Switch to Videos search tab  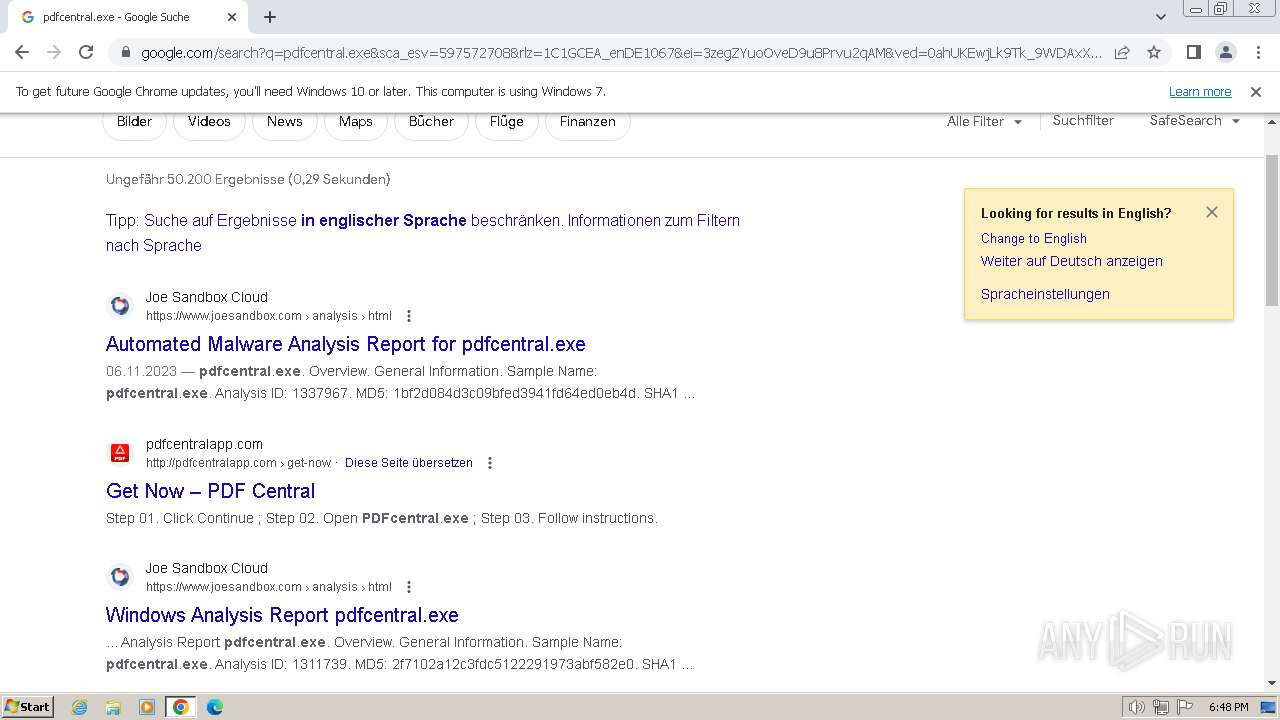click(209, 121)
